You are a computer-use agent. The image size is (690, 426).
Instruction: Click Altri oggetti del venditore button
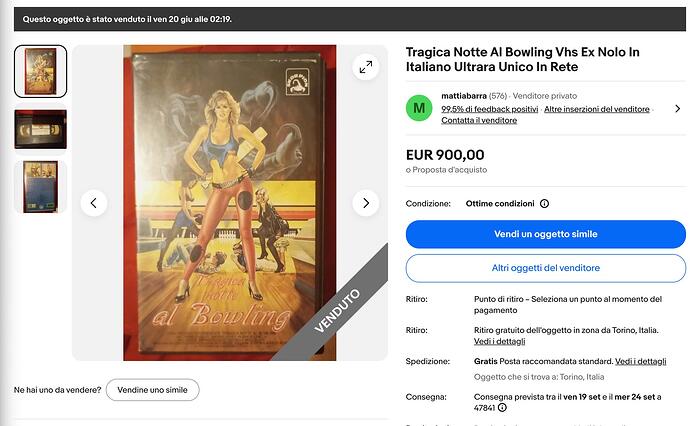pos(546,268)
